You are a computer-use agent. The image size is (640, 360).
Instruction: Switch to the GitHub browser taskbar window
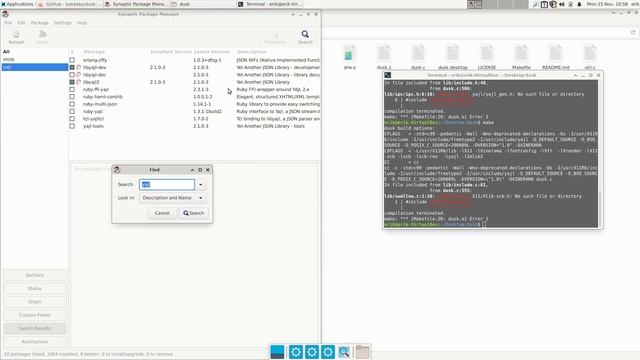point(68,4)
